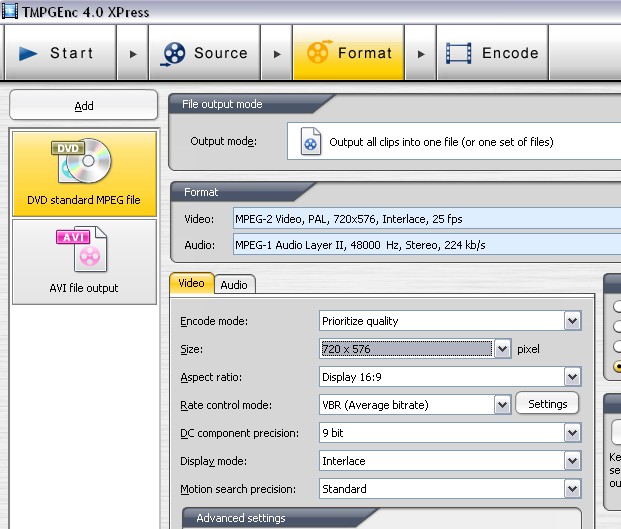Click the Encode mode label
The height and width of the screenshot is (529, 621).
214,321
